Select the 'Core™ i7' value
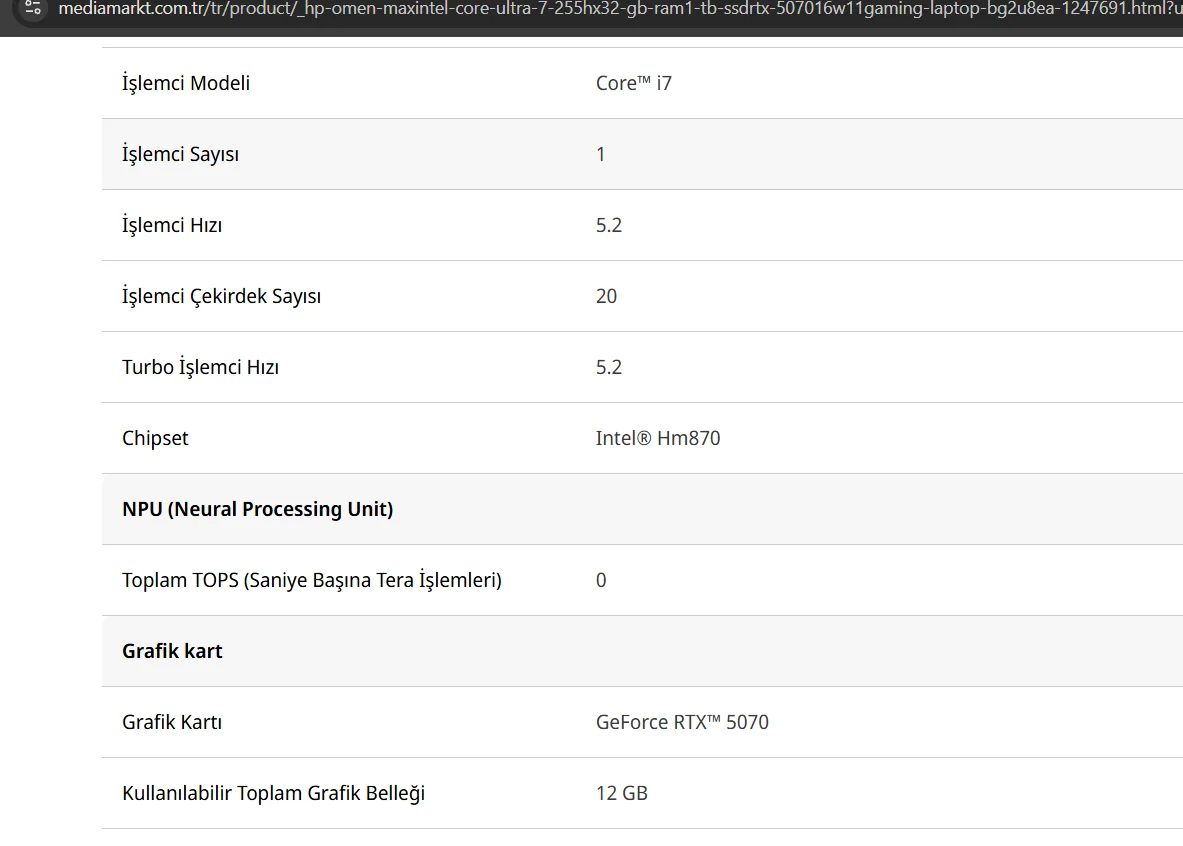This screenshot has width=1183, height=846. 634,83
